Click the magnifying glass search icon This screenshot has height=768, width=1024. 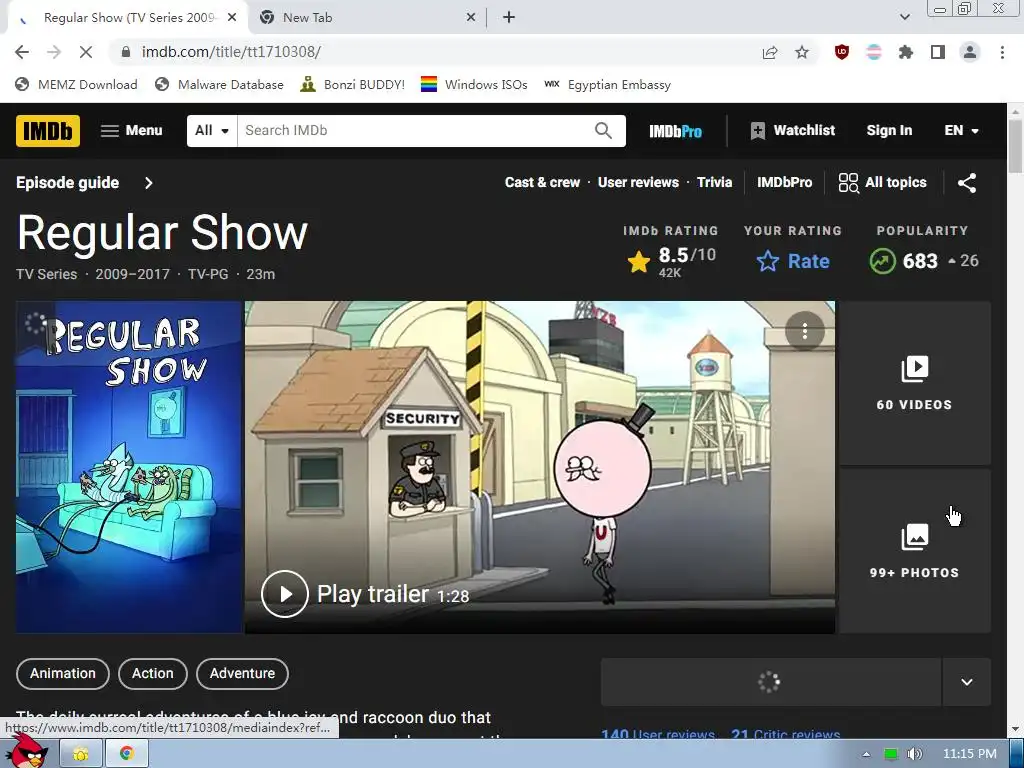click(x=603, y=131)
